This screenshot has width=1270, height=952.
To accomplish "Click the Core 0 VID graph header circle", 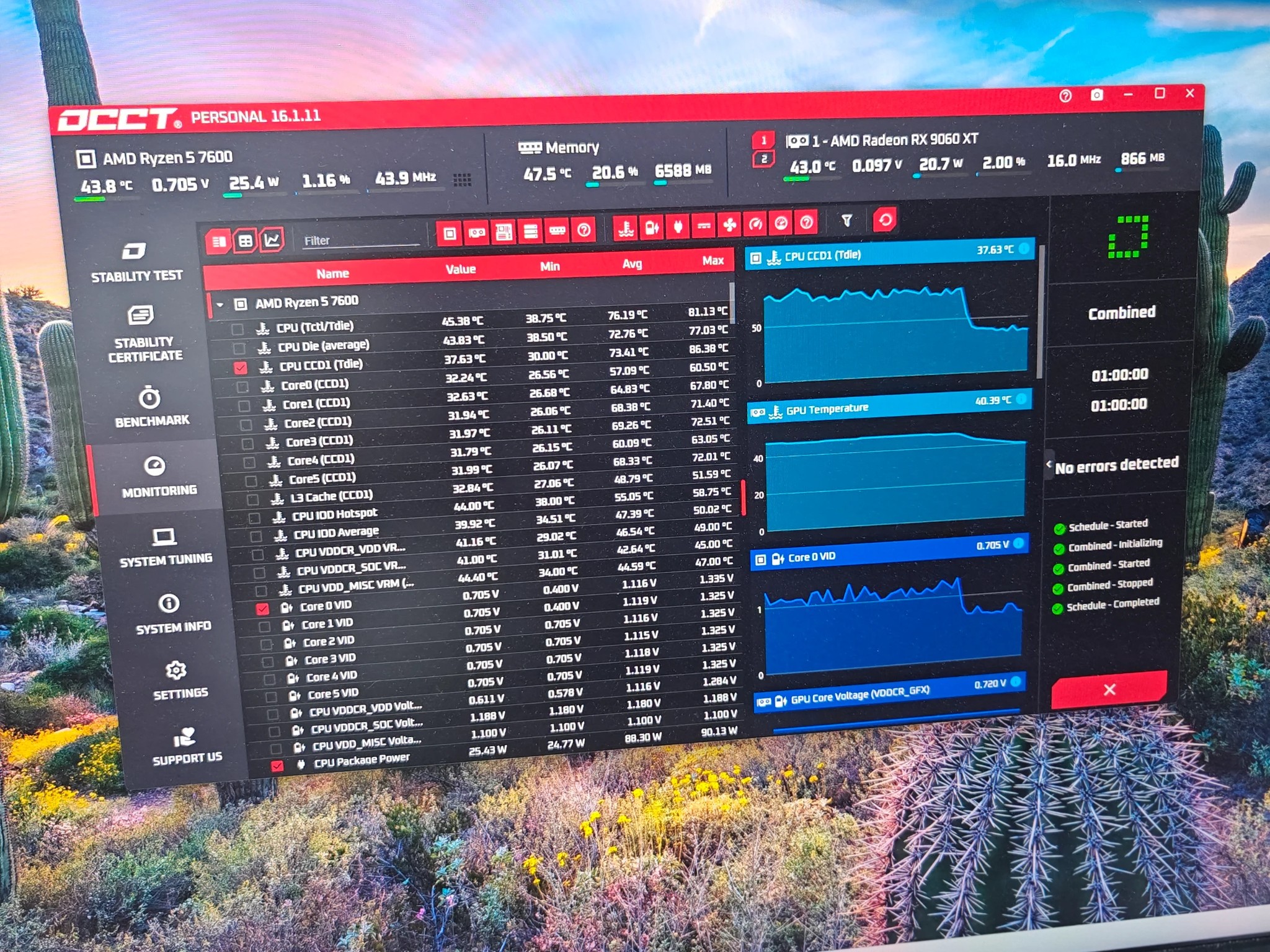I will point(1018,543).
